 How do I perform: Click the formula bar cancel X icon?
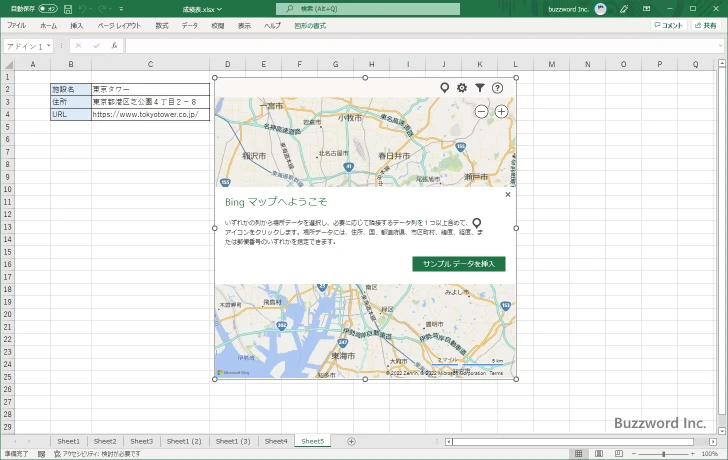[x=78, y=45]
